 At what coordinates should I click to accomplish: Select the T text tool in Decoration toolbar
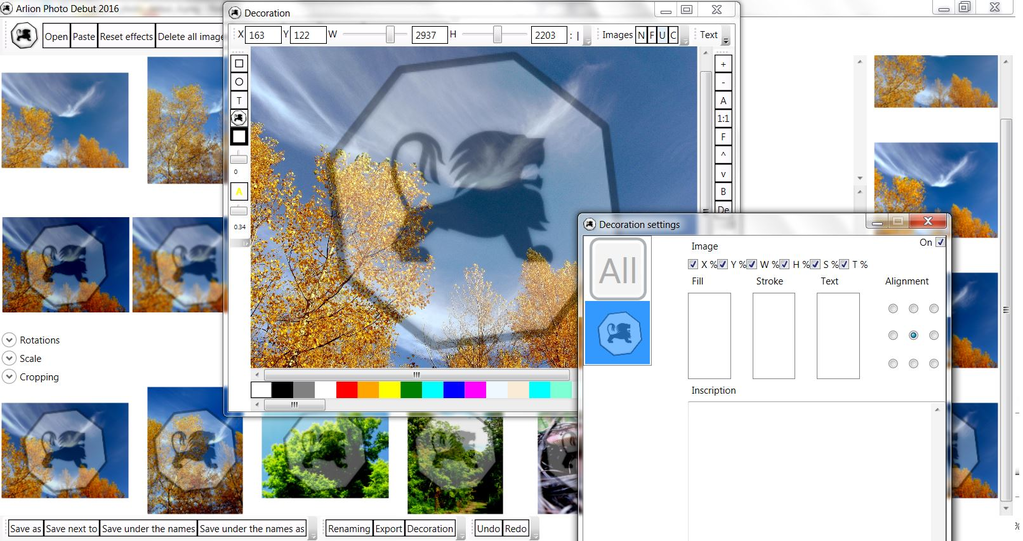click(239, 100)
